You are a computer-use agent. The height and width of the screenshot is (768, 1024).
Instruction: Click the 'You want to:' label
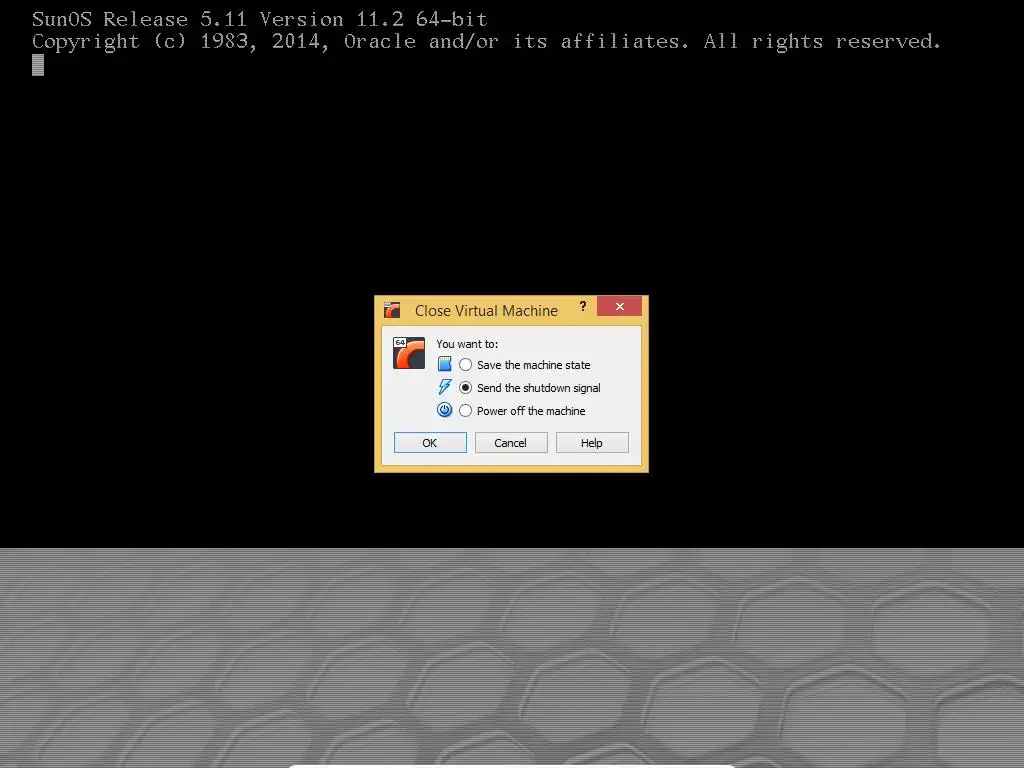point(467,344)
